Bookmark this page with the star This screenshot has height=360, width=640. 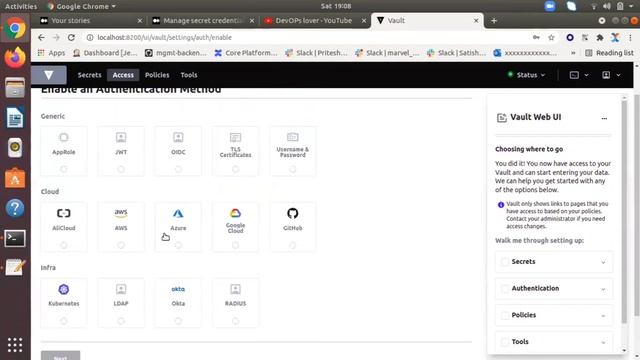coord(551,38)
